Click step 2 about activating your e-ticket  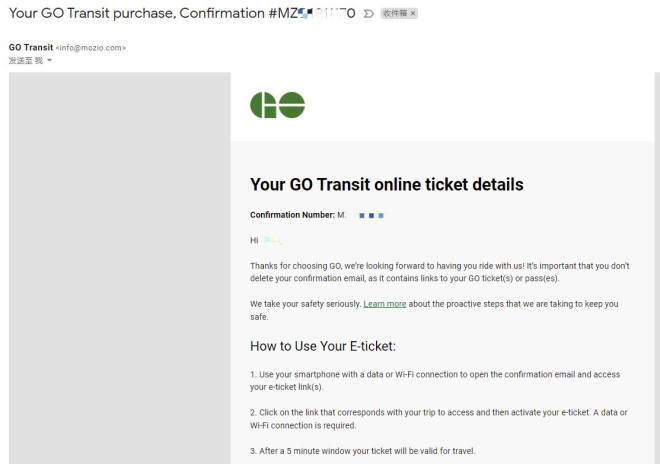(x=439, y=419)
